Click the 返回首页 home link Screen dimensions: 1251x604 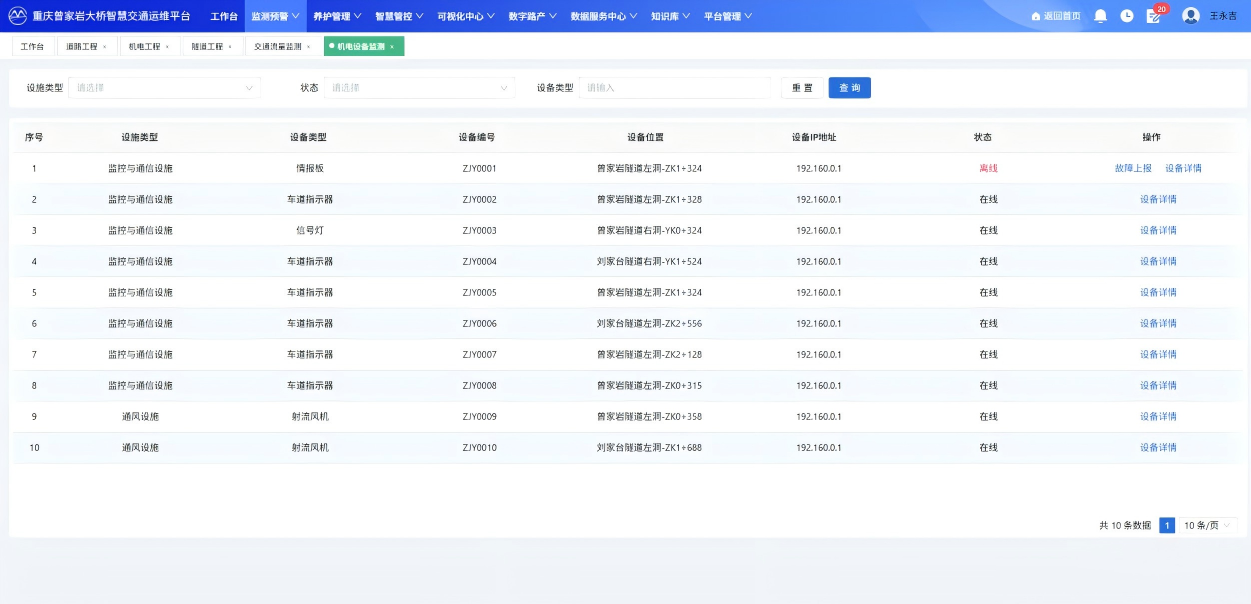1056,16
